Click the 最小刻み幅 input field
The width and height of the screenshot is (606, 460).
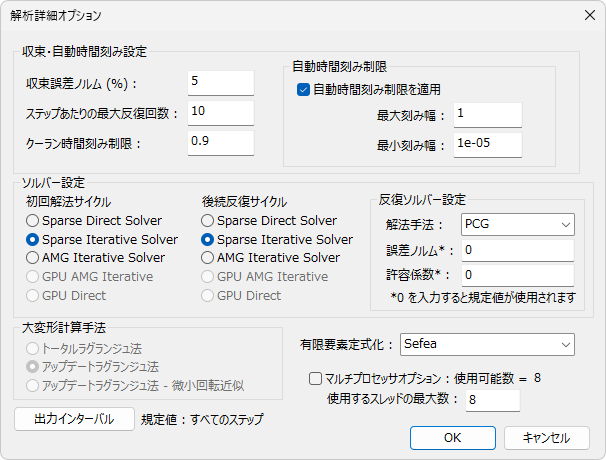coord(488,145)
